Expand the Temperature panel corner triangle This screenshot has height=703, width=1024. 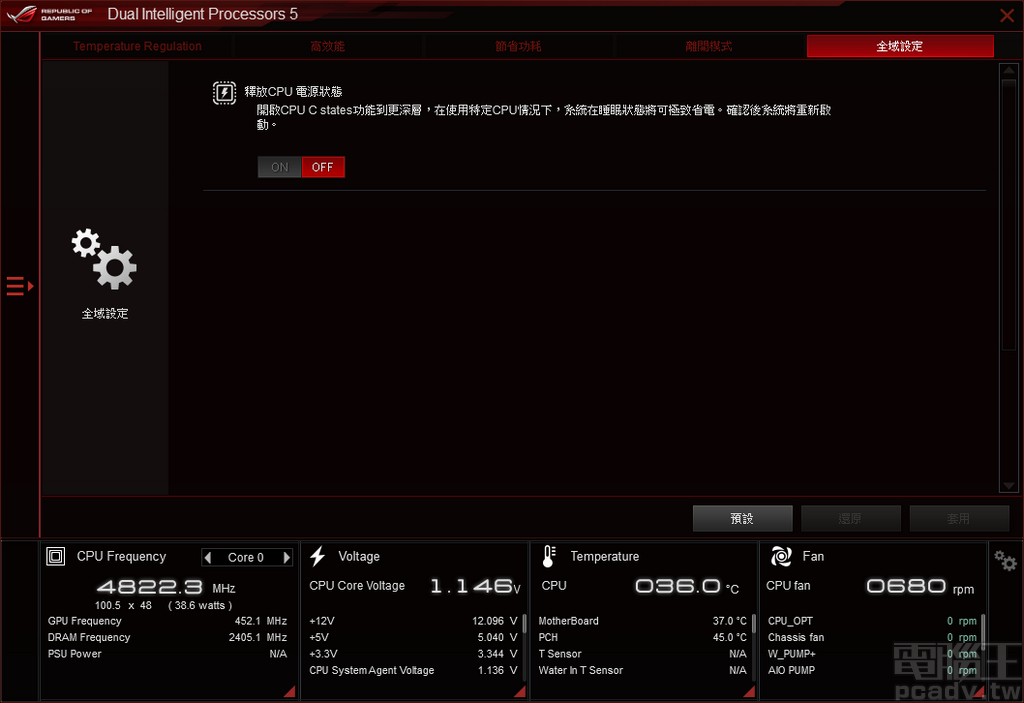tap(750, 691)
